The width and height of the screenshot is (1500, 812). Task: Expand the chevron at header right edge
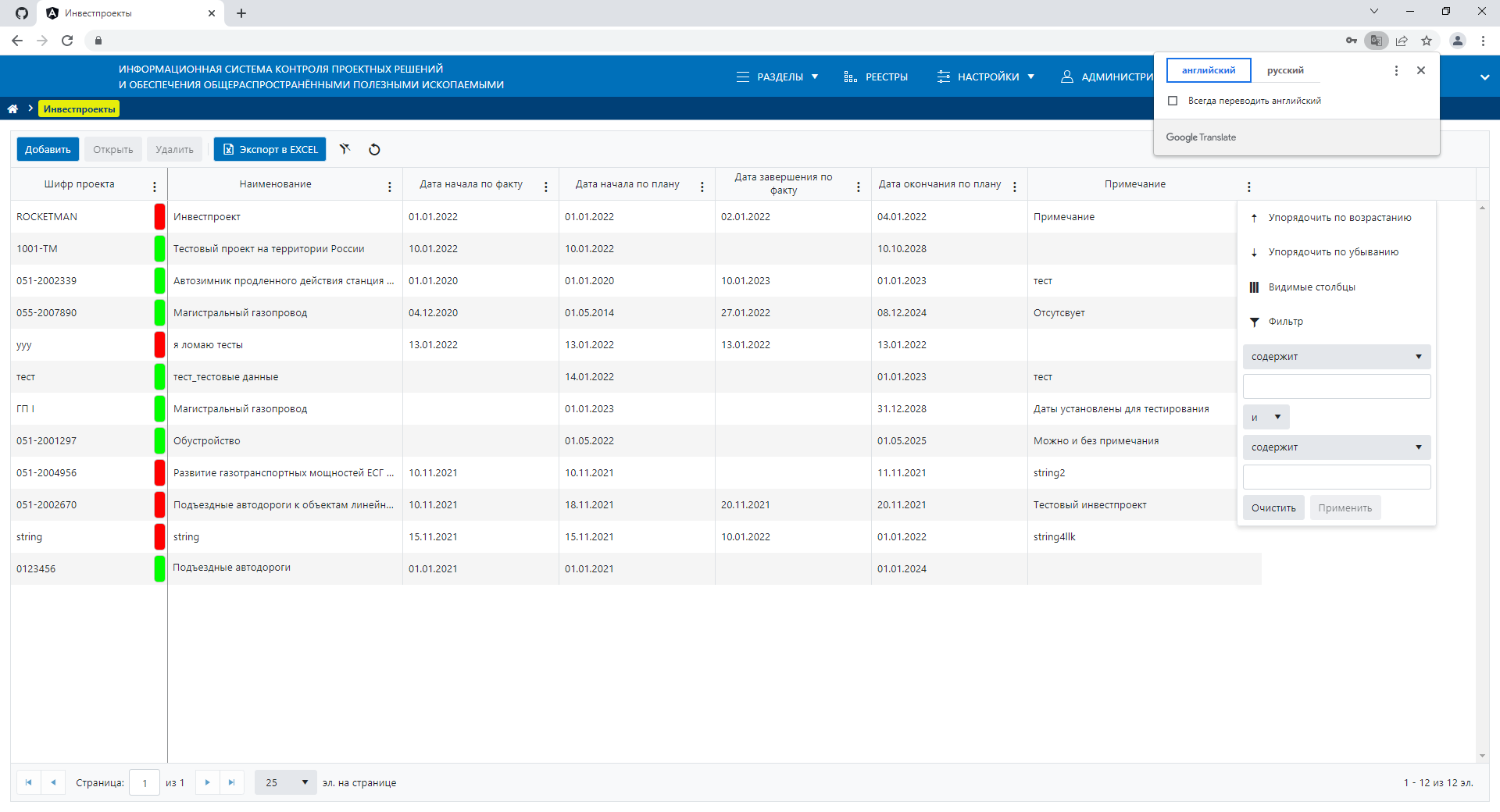pos(1484,77)
